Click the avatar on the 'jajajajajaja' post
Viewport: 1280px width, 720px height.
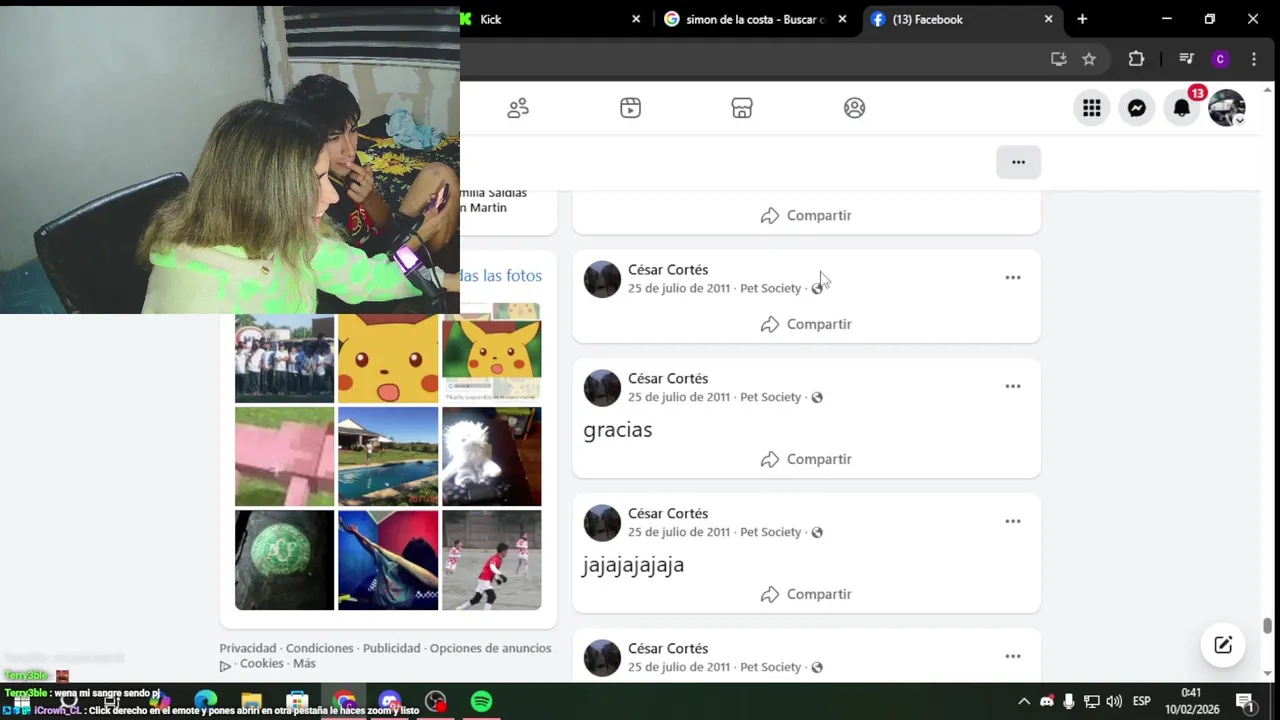(602, 523)
